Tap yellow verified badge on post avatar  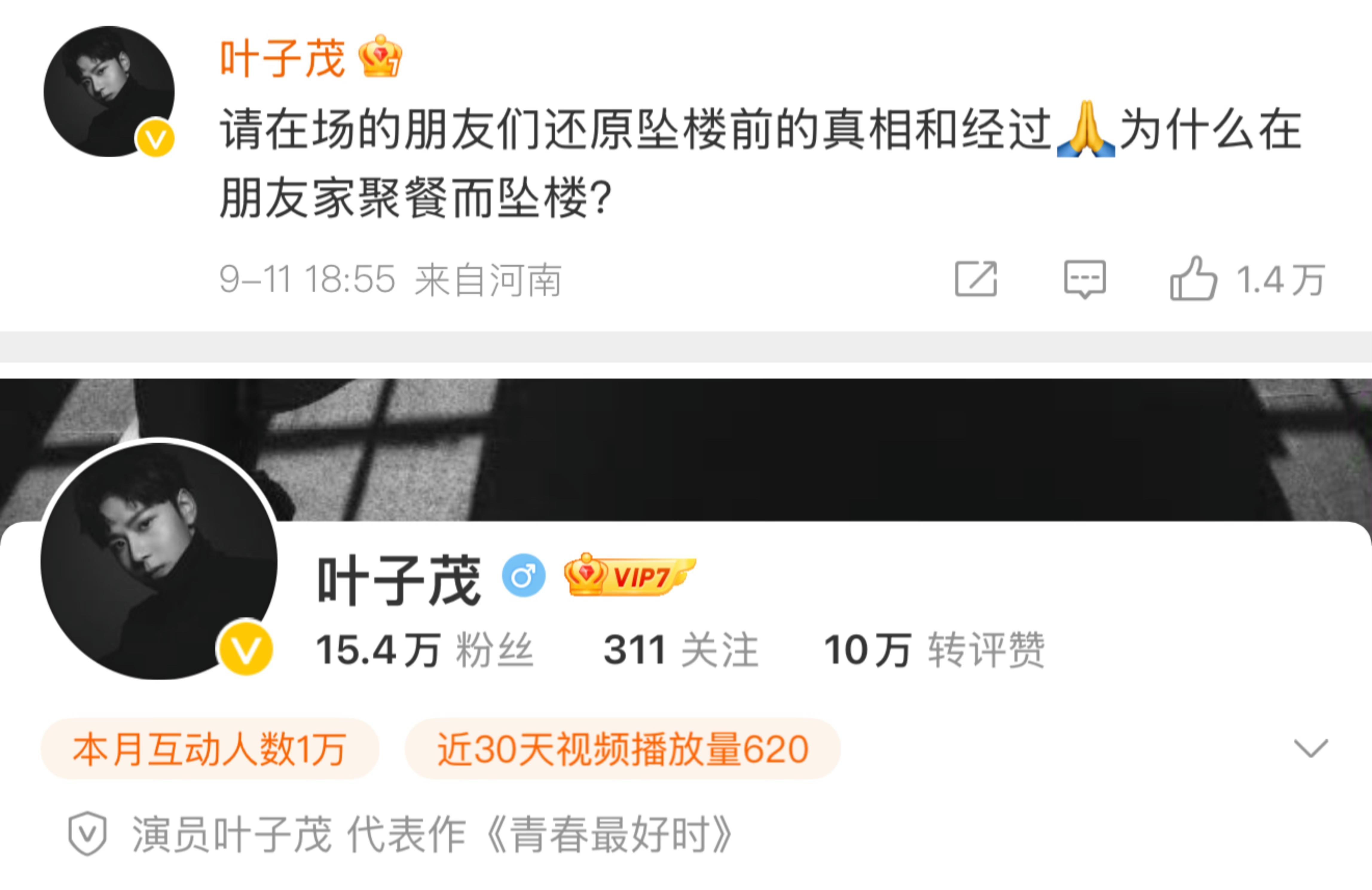coord(155,138)
